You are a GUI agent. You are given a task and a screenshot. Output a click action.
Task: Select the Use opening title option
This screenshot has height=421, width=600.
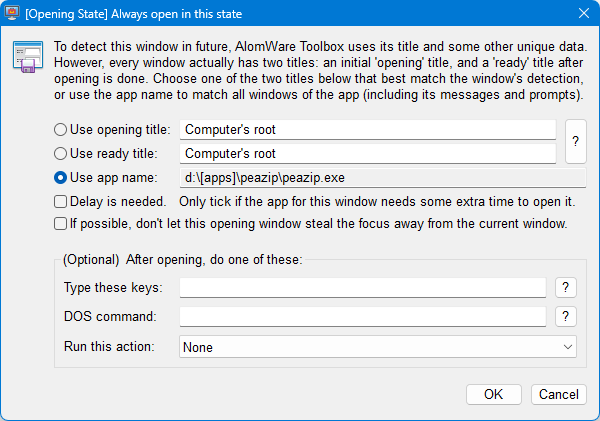61,129
